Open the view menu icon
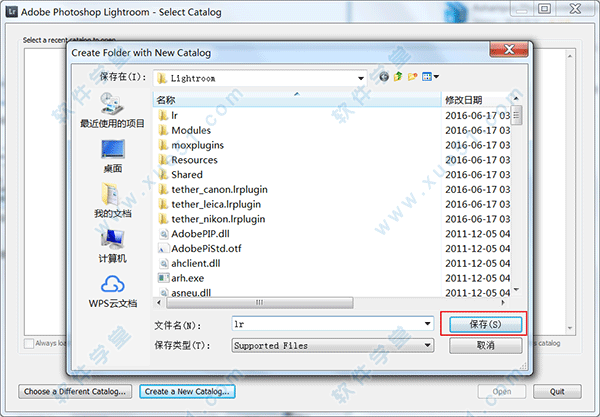The image size is (600, 417). click(430, 77)
